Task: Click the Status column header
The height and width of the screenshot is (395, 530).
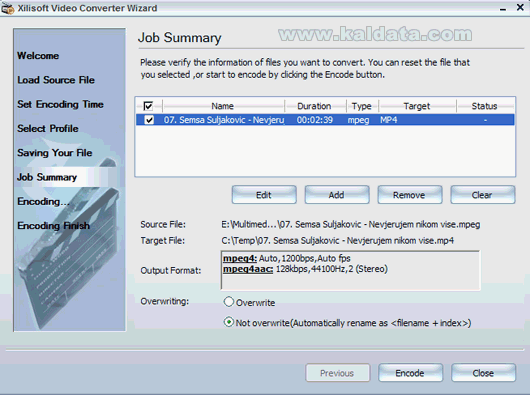Action: [x=485, y=106]
